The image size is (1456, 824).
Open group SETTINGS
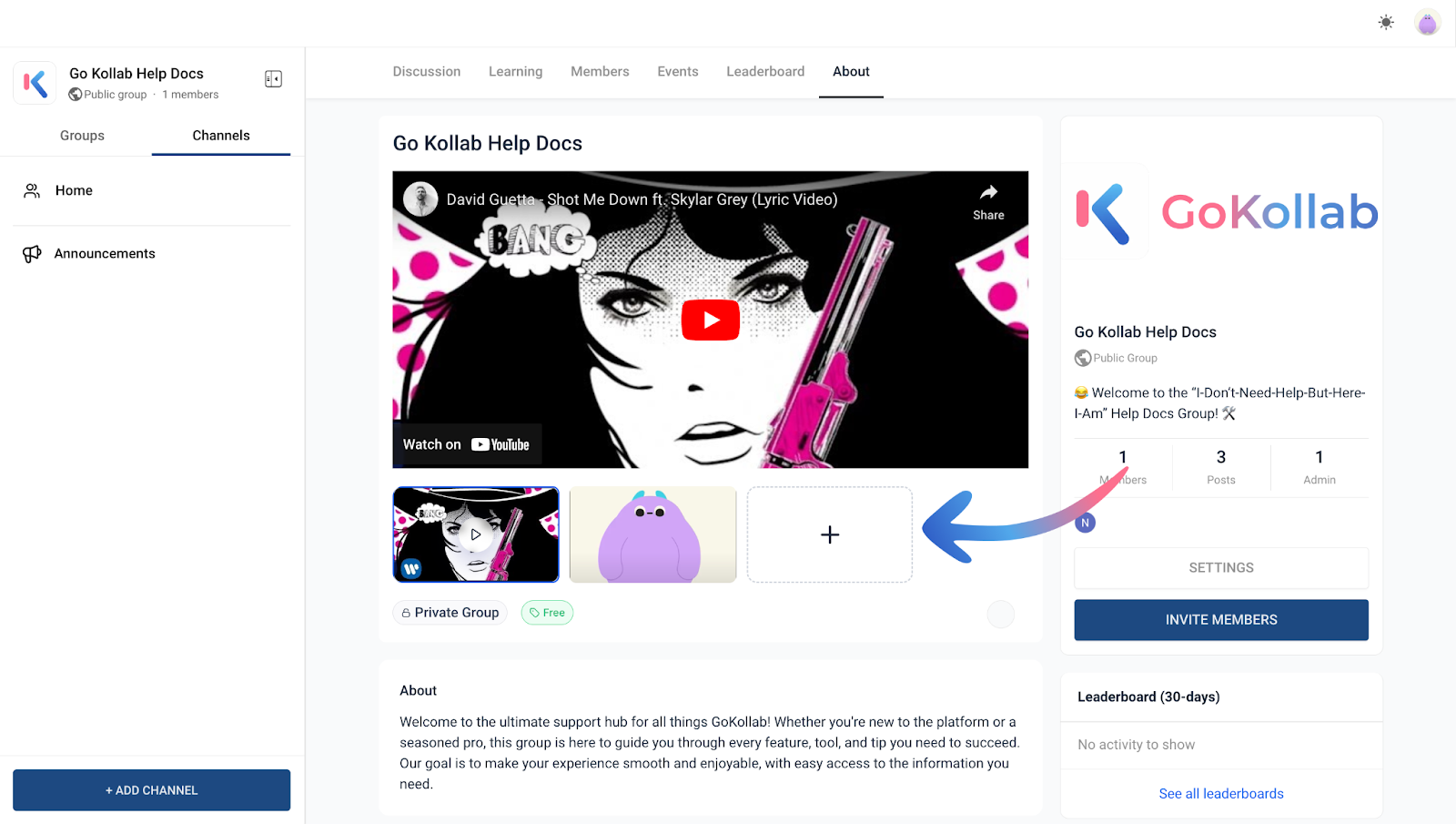pos(1221,568)
